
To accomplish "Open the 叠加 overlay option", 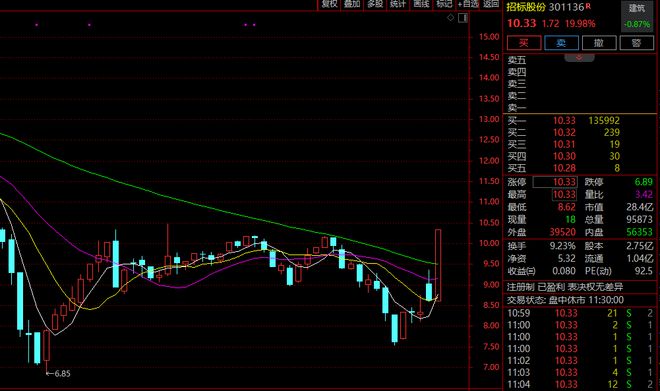I will (352, 4).
